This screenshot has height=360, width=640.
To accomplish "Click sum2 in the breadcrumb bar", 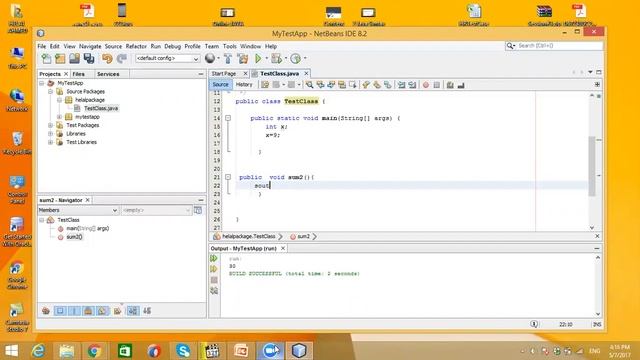I will click(303, 236).
